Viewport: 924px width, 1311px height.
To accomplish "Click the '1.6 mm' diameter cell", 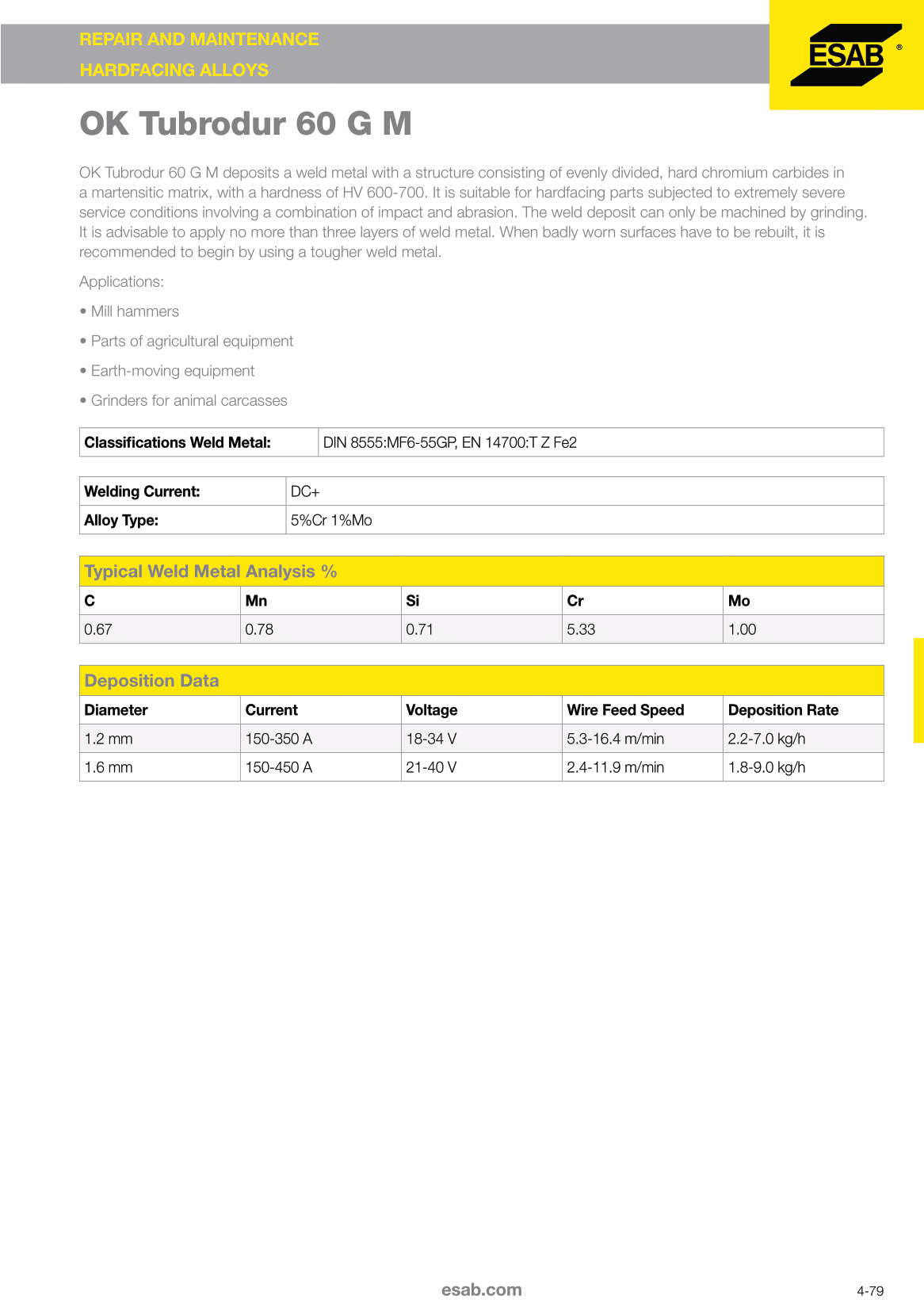I will [x=160, y=767].
